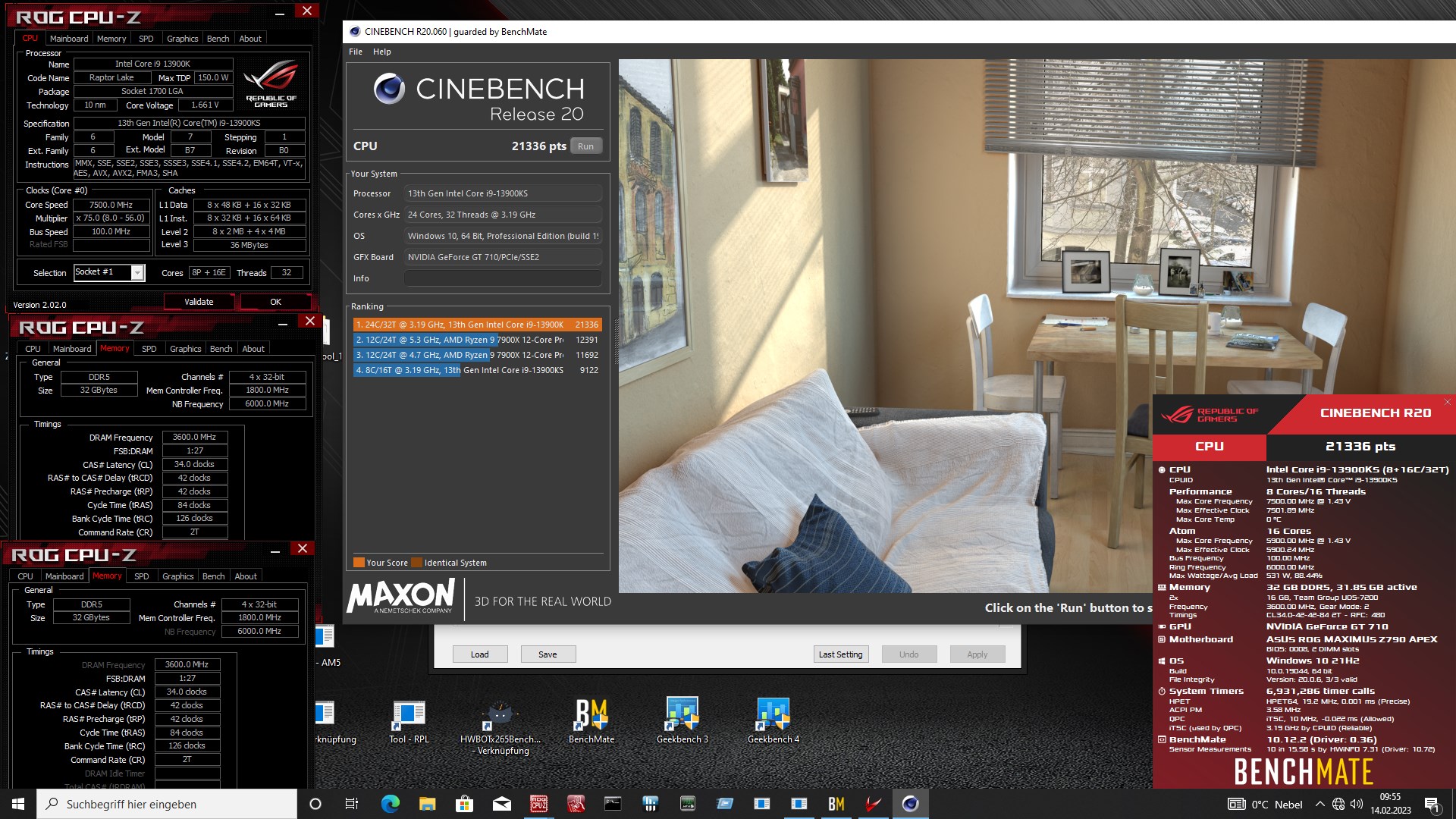Open File Explorer from taskbar

coord(427,804)
